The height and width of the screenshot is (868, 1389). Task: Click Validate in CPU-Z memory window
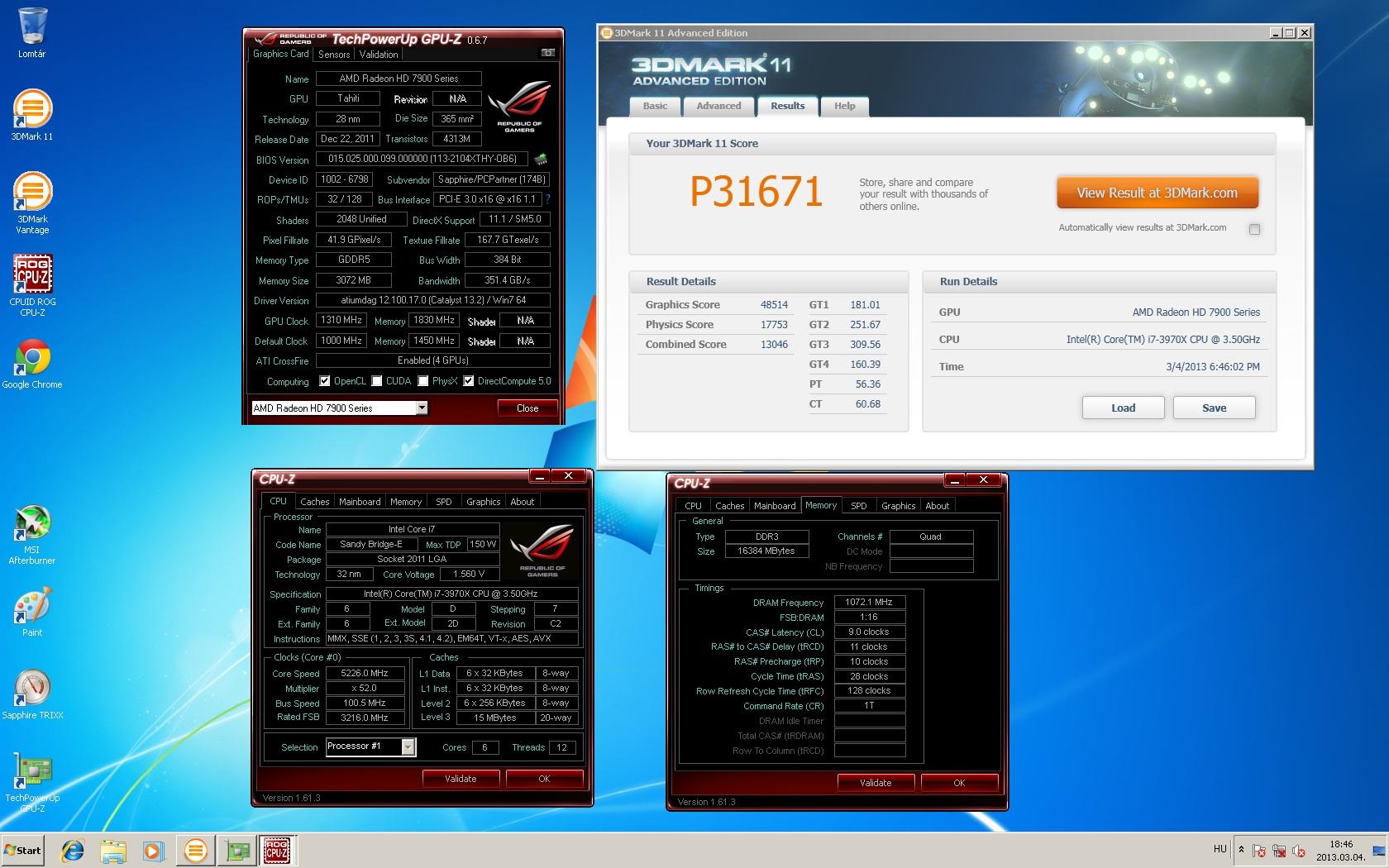click(x=876, y=783)
